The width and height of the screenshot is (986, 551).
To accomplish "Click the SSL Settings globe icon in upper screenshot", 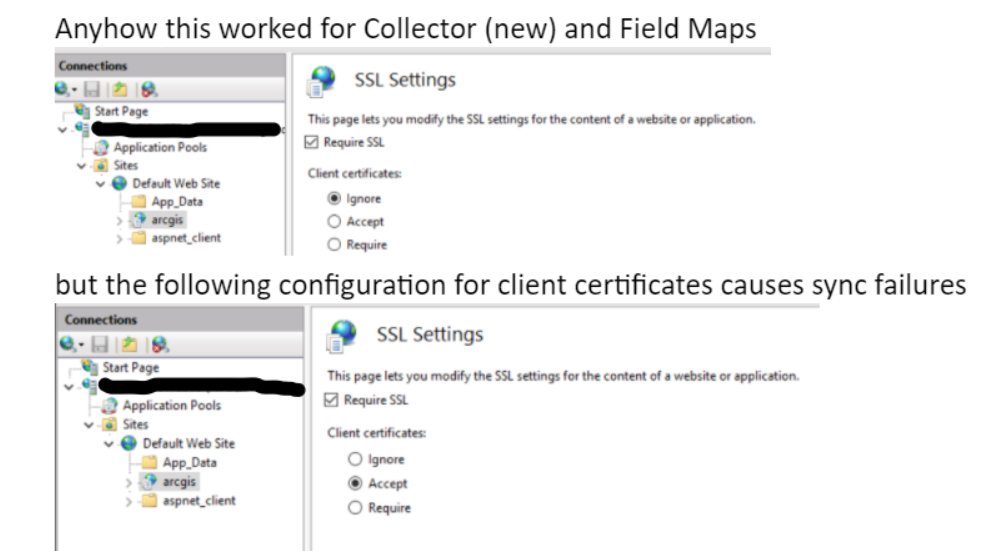I will point(321,82).
